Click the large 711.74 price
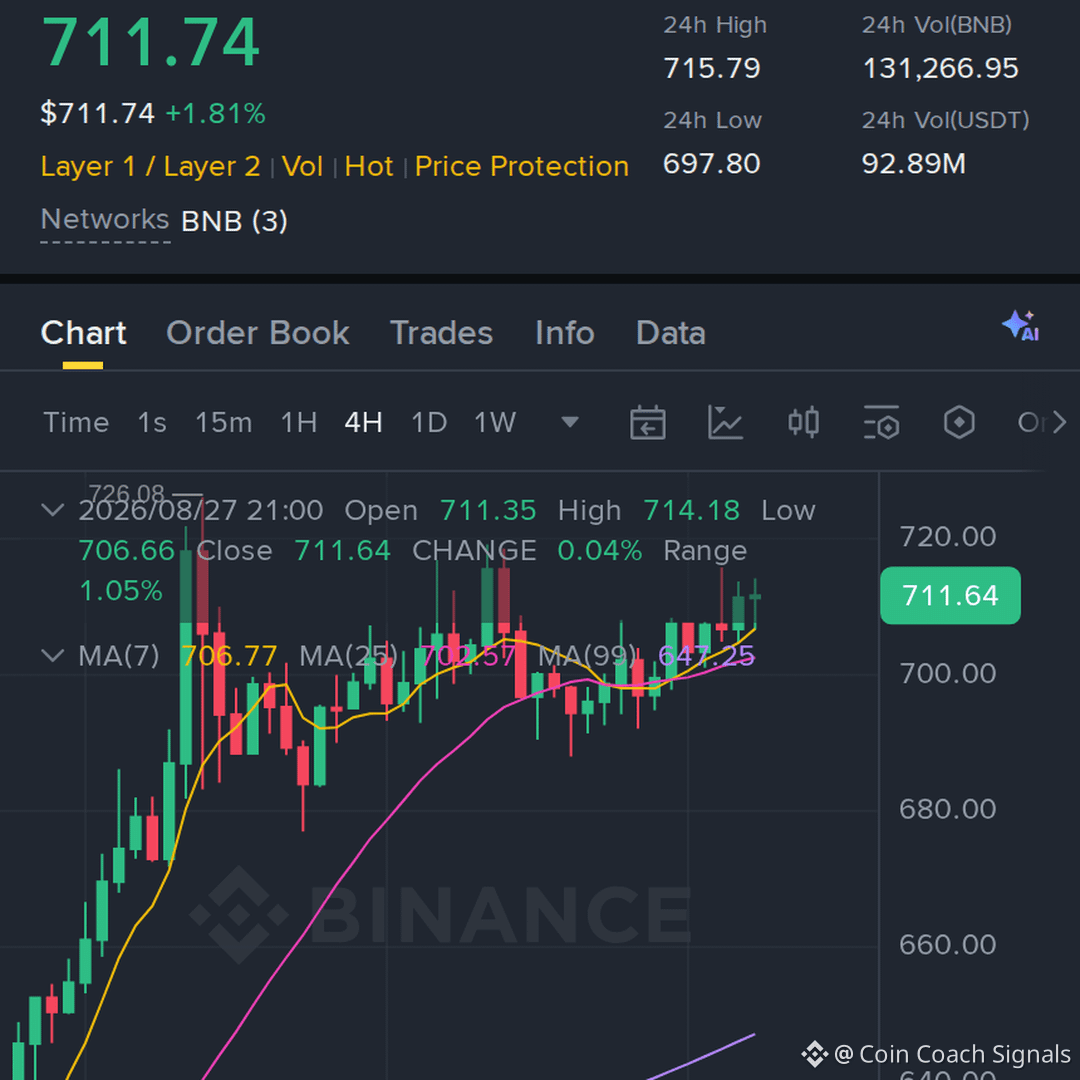The width and height of the screenshot is (1080, 1080). (151, 43)
